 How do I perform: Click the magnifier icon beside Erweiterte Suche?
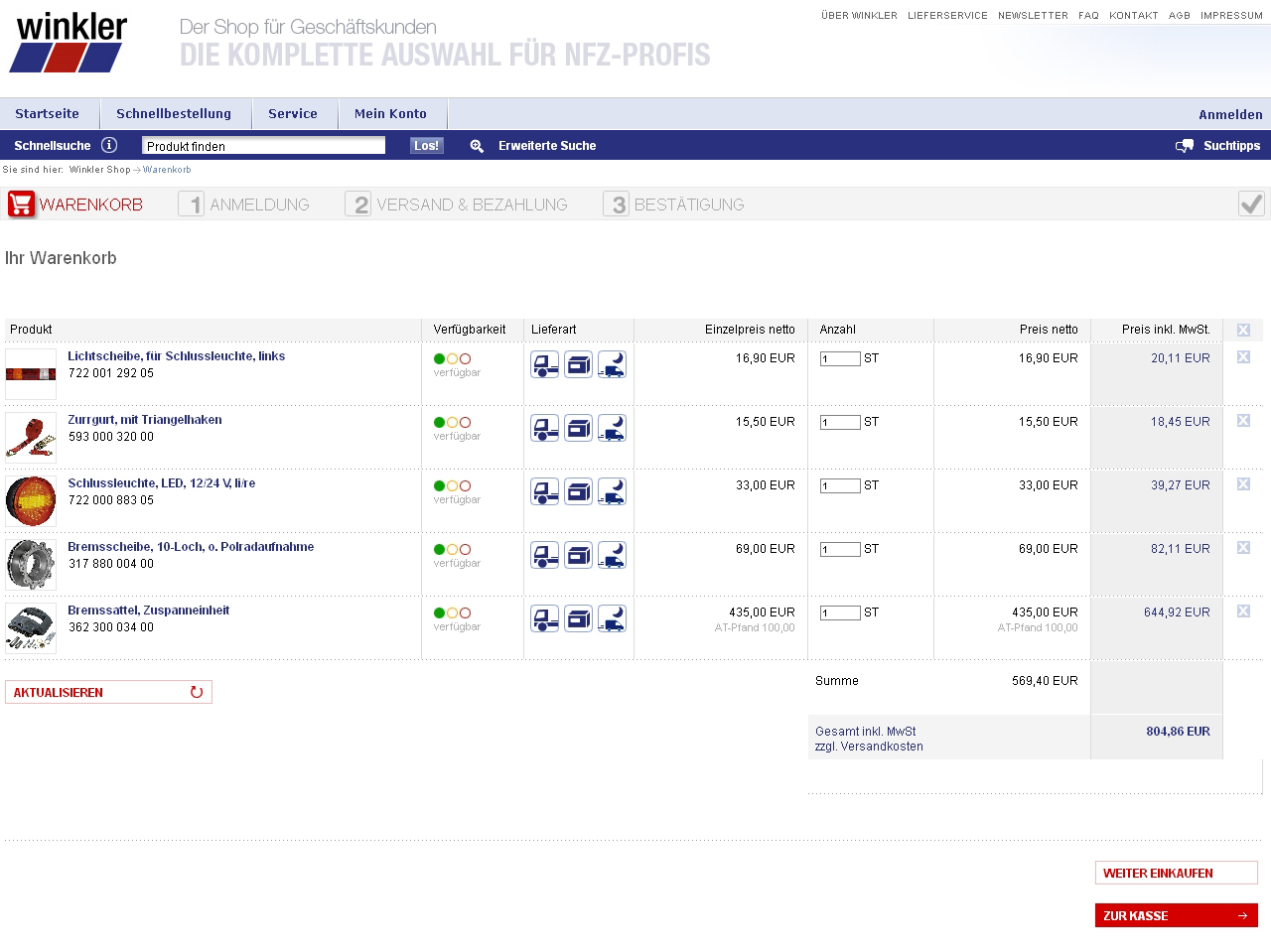tap(477, 146)
